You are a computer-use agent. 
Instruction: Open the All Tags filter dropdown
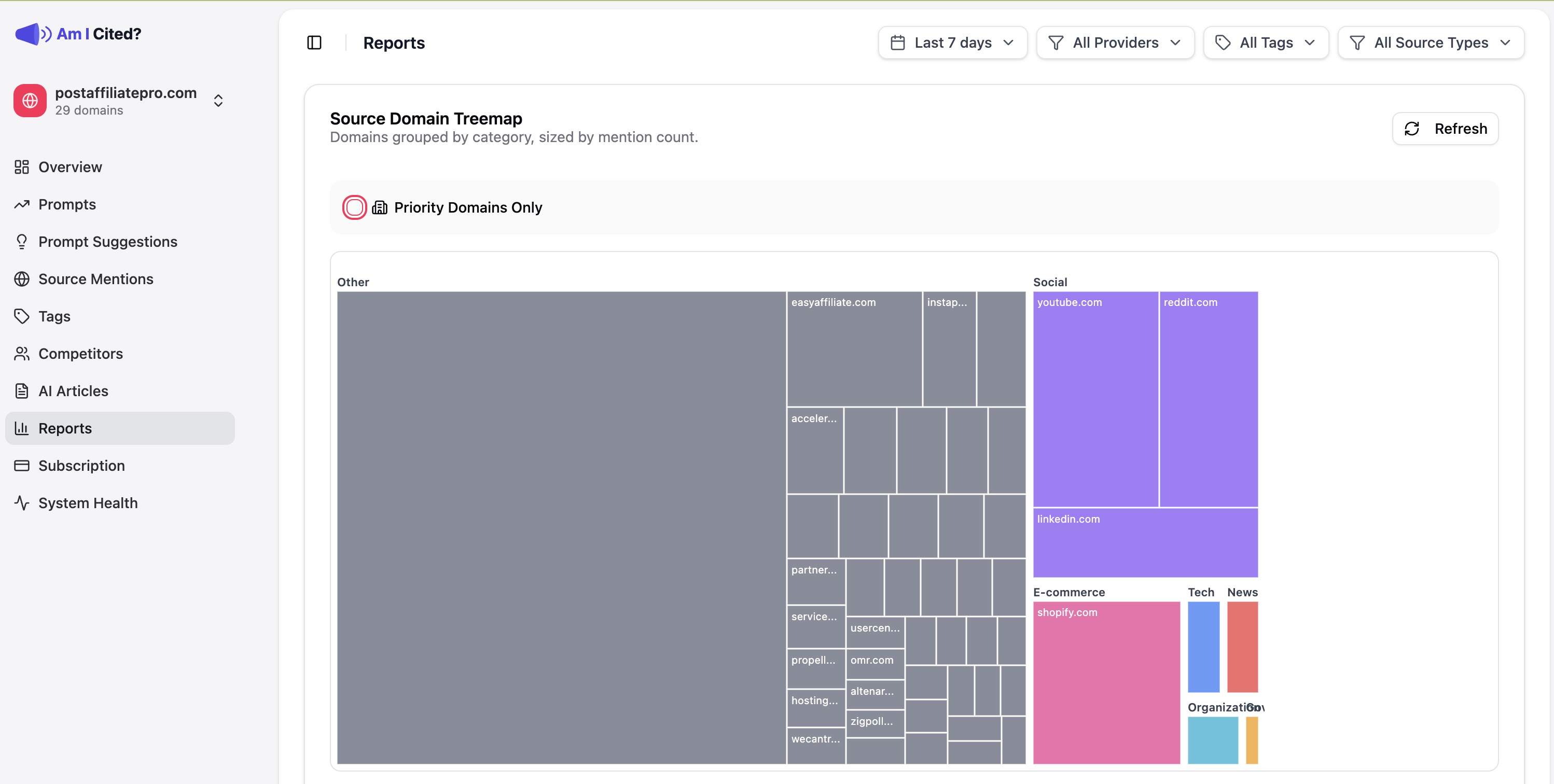click(1266, 43)
